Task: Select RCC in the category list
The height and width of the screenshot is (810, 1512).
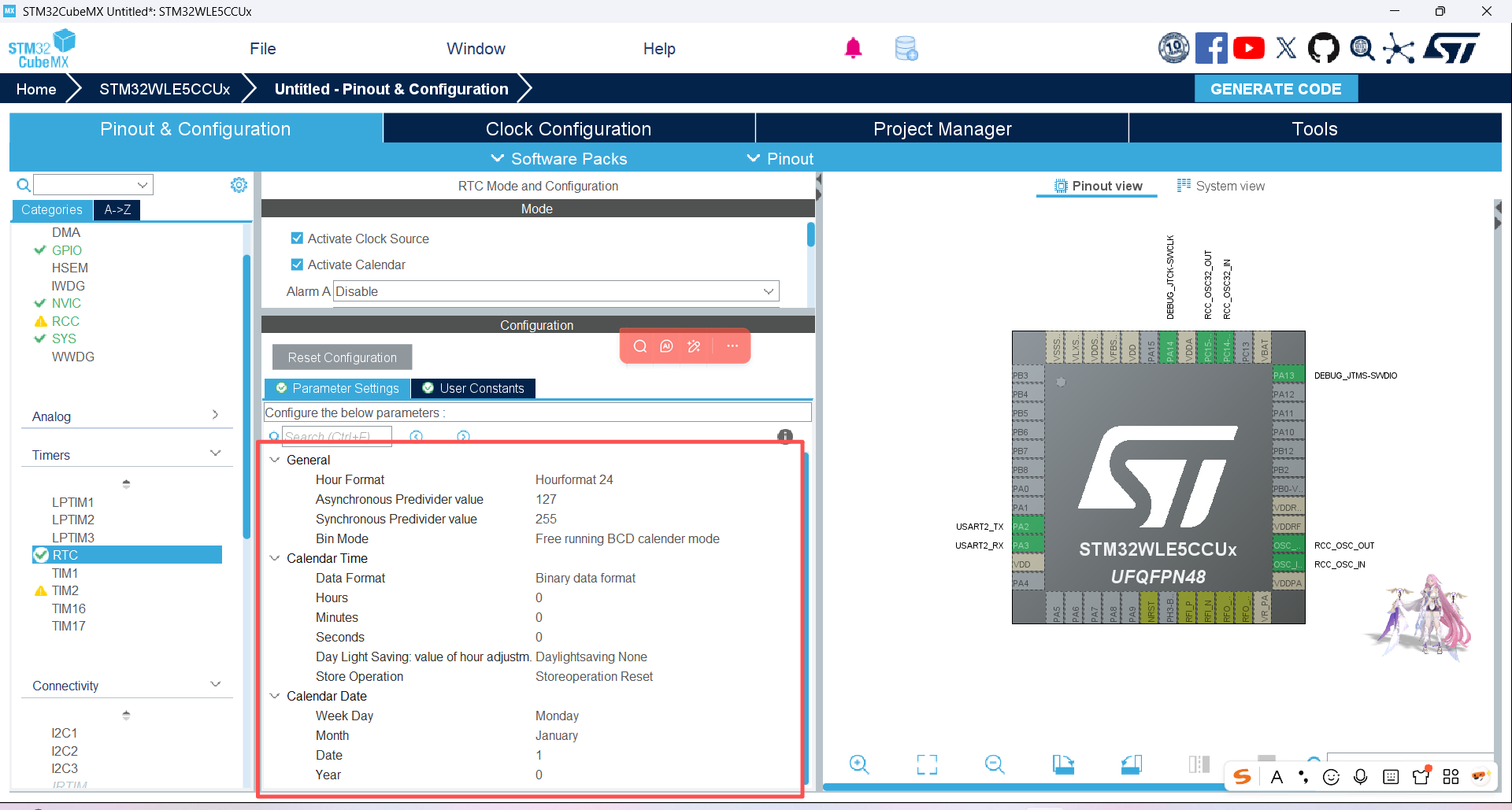Action: [65, 321]
